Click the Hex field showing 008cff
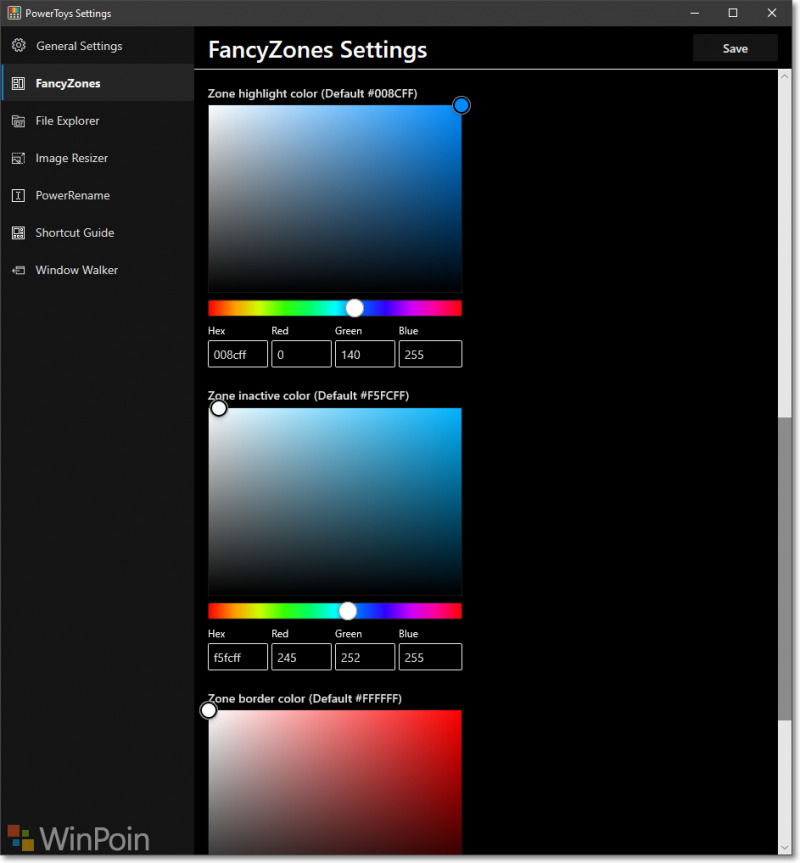This screenshot has width=800, height=863. pyautogui.click(x=238, y=354)
